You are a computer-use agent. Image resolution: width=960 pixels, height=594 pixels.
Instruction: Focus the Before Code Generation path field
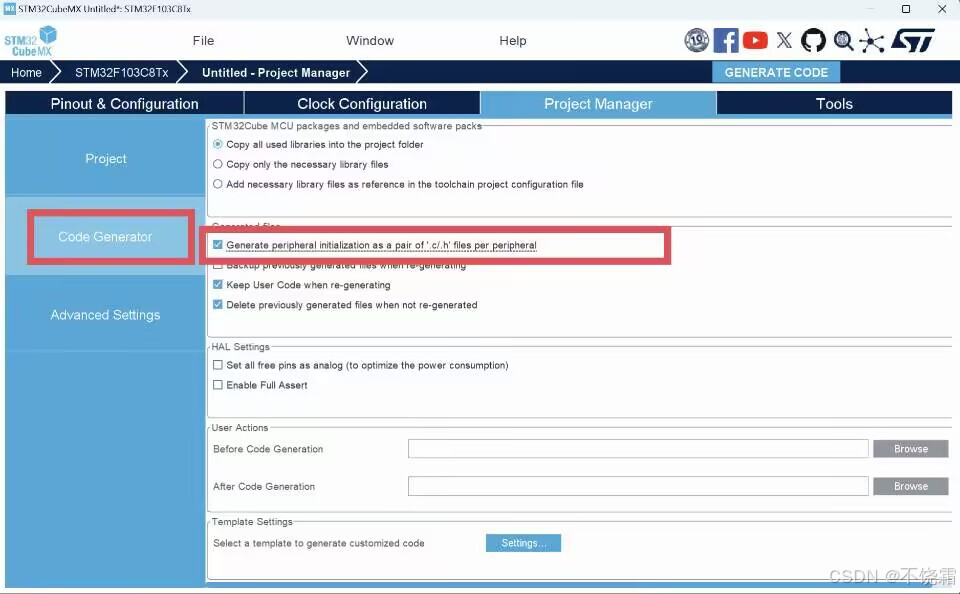click(x=638, y=449)
